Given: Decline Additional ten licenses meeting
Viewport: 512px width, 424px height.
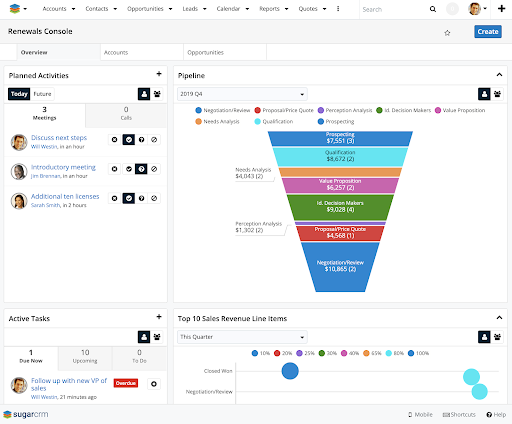Looking at the screenshot, I should 114,198.
